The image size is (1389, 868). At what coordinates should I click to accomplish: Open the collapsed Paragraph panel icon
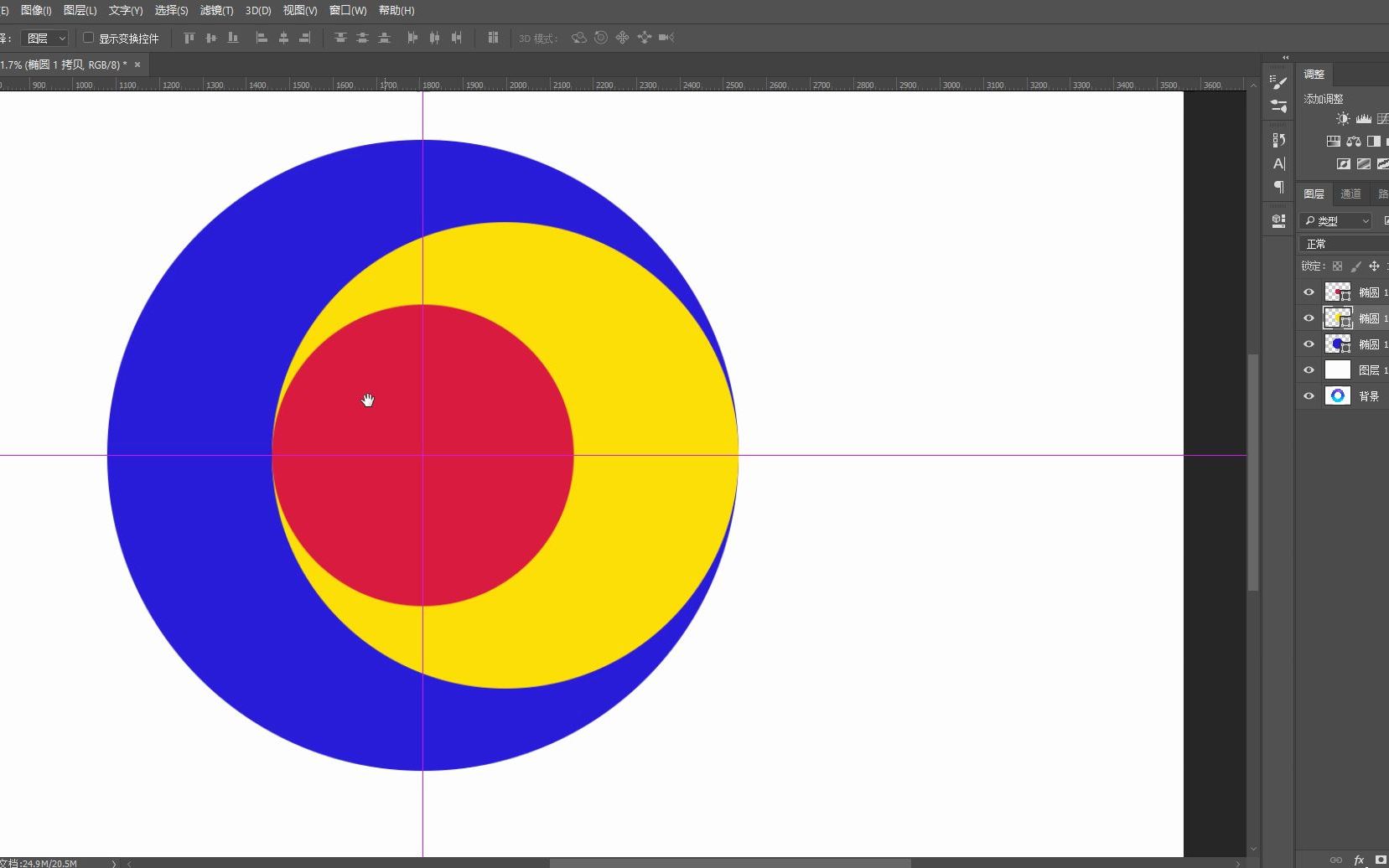pyautogui.click(x=1278, y=187)
